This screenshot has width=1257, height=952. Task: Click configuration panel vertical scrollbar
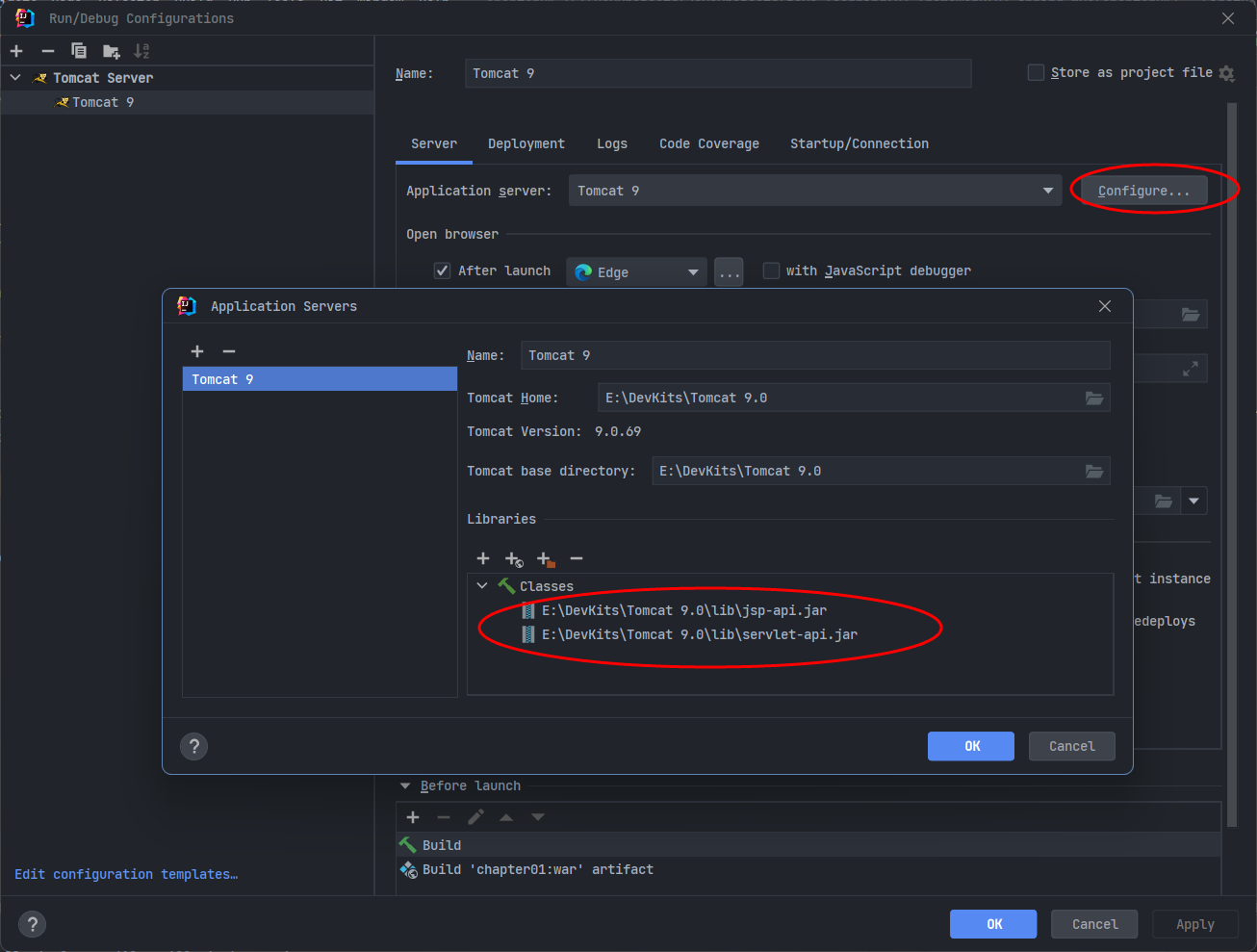coord(1232,465)
